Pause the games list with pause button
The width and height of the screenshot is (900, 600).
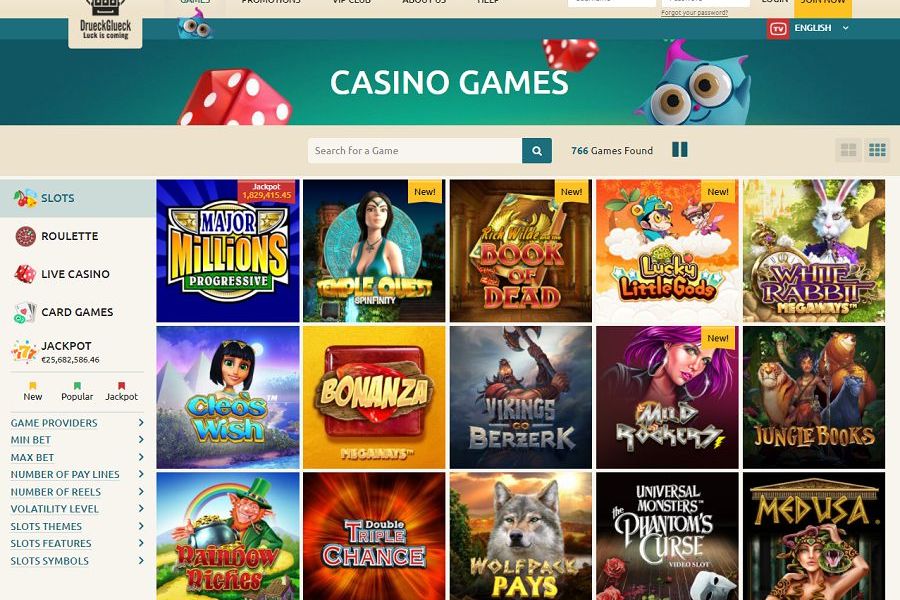click(680, 150)
